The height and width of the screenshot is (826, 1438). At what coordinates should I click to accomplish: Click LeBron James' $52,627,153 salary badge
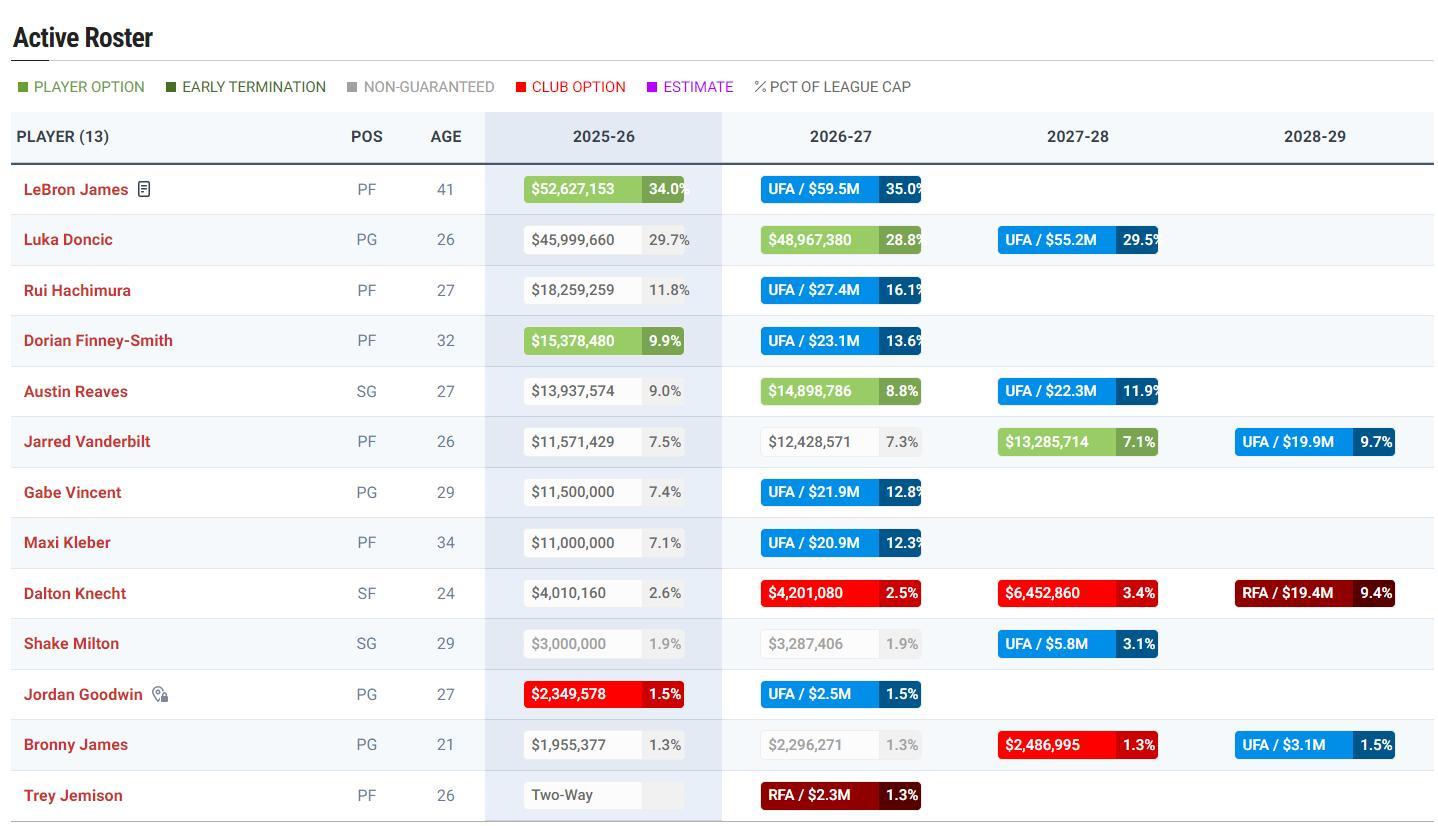tap(582, 189)
